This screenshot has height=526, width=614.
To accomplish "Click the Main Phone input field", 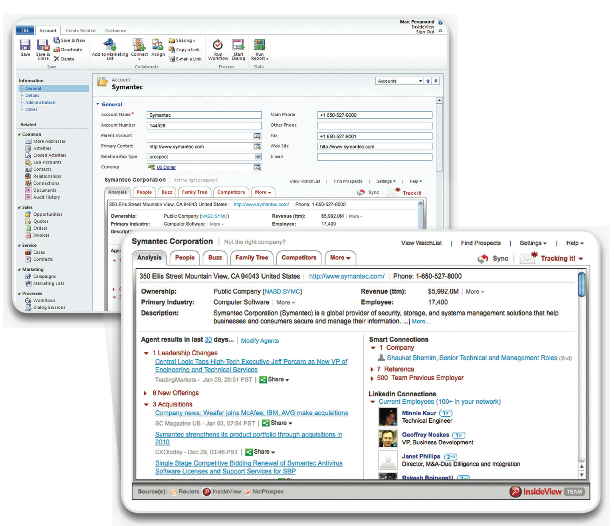I will pyautogui.click(x=375, y=115).
